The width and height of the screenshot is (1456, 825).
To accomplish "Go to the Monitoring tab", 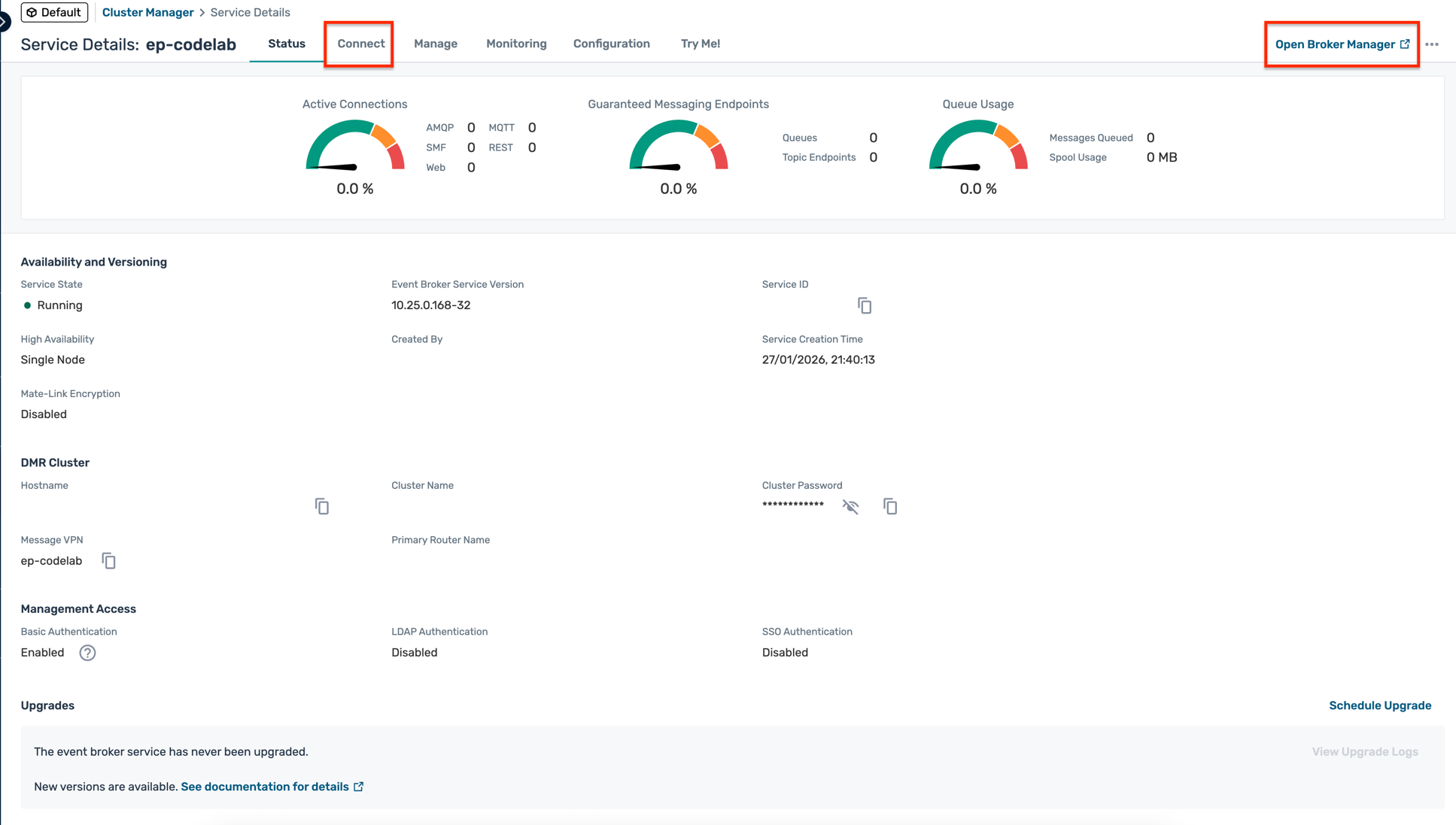I will point(516,44).
